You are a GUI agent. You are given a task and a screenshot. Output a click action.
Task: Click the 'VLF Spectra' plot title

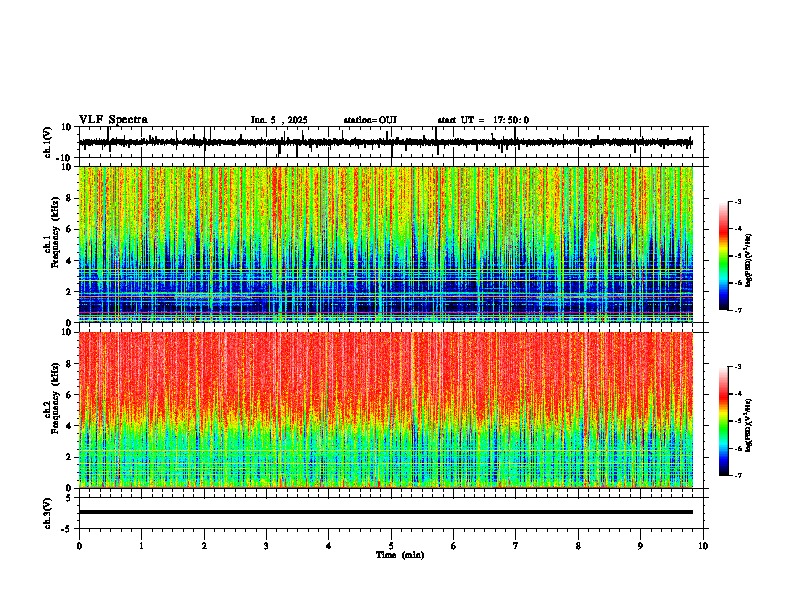[113, 120]
